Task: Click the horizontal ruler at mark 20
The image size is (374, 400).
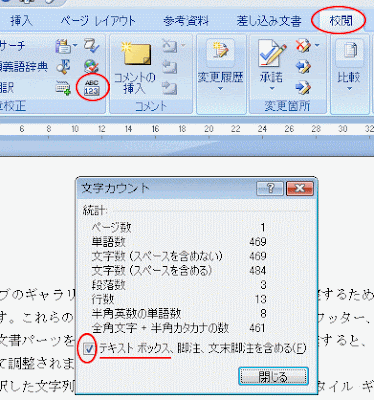Action: pos(209,129)
